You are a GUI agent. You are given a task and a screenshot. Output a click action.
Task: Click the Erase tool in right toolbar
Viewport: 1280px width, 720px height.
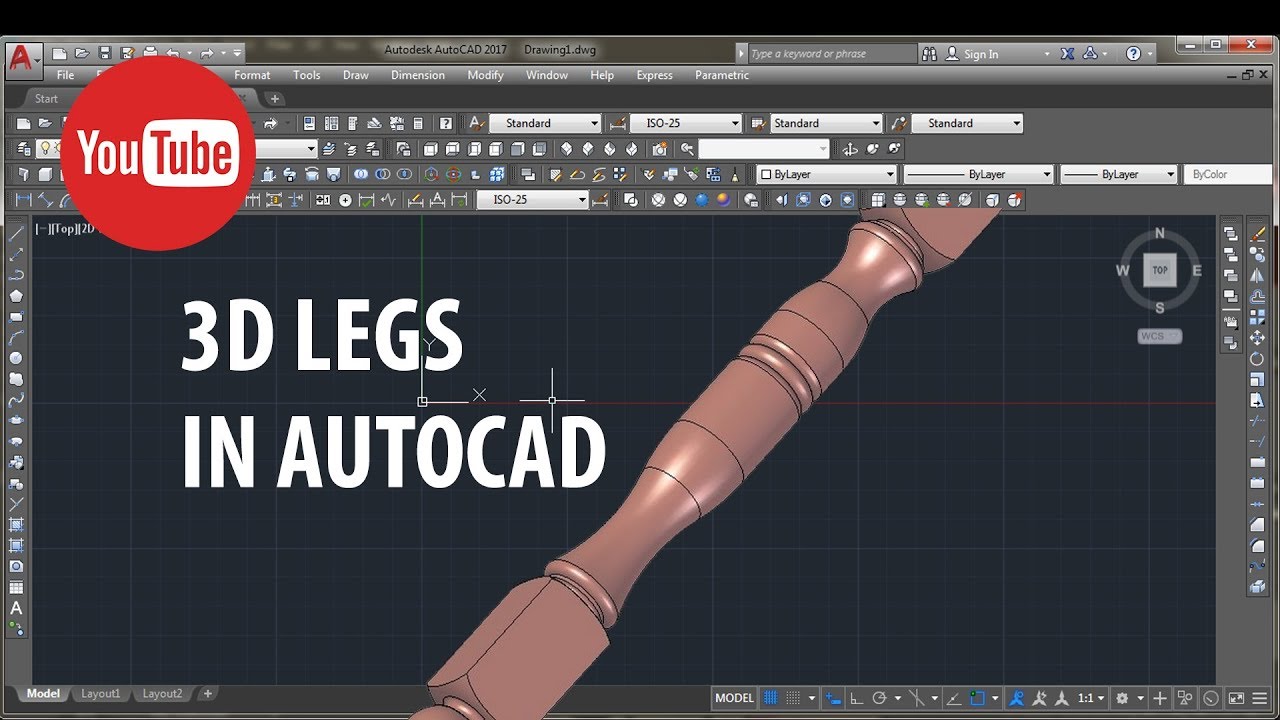(x=1258, y=234)
